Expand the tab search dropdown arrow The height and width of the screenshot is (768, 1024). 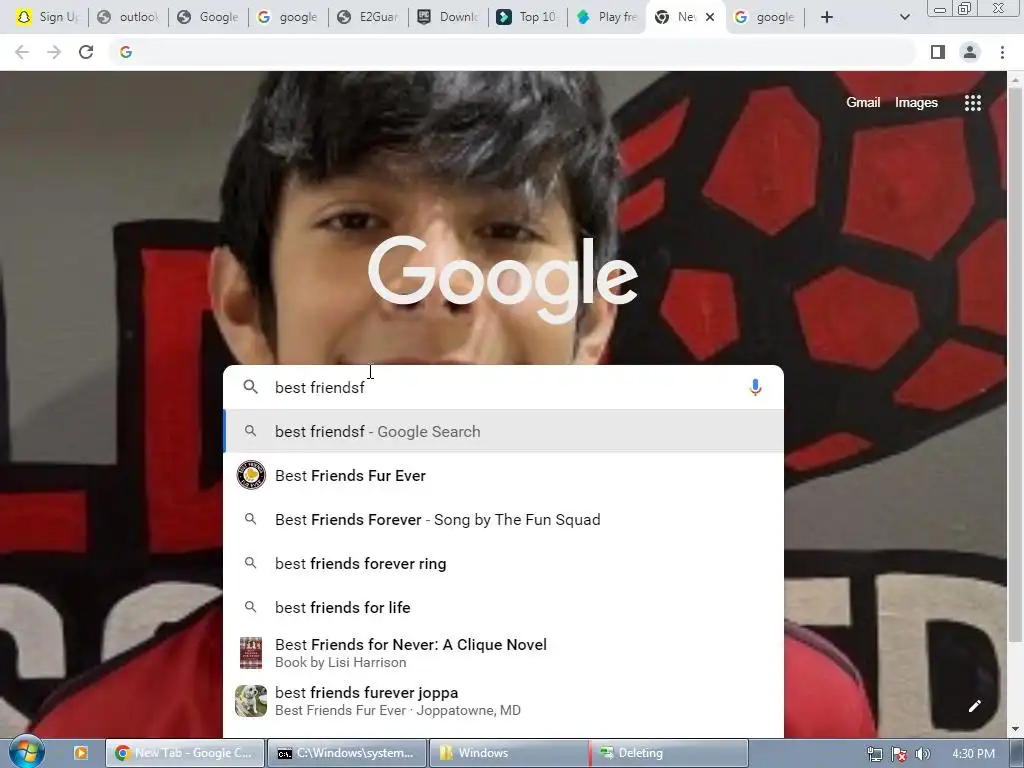click(904, 17)
